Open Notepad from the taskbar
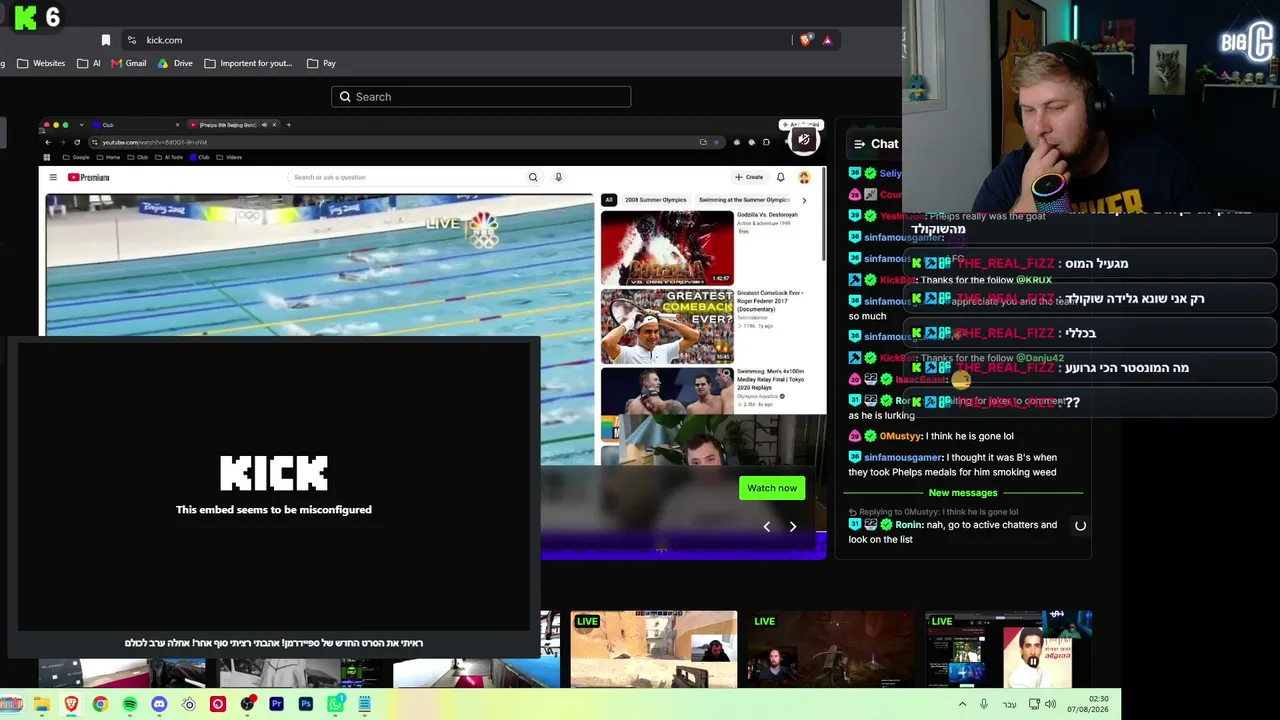1280x720 pixels. point(365,705)
